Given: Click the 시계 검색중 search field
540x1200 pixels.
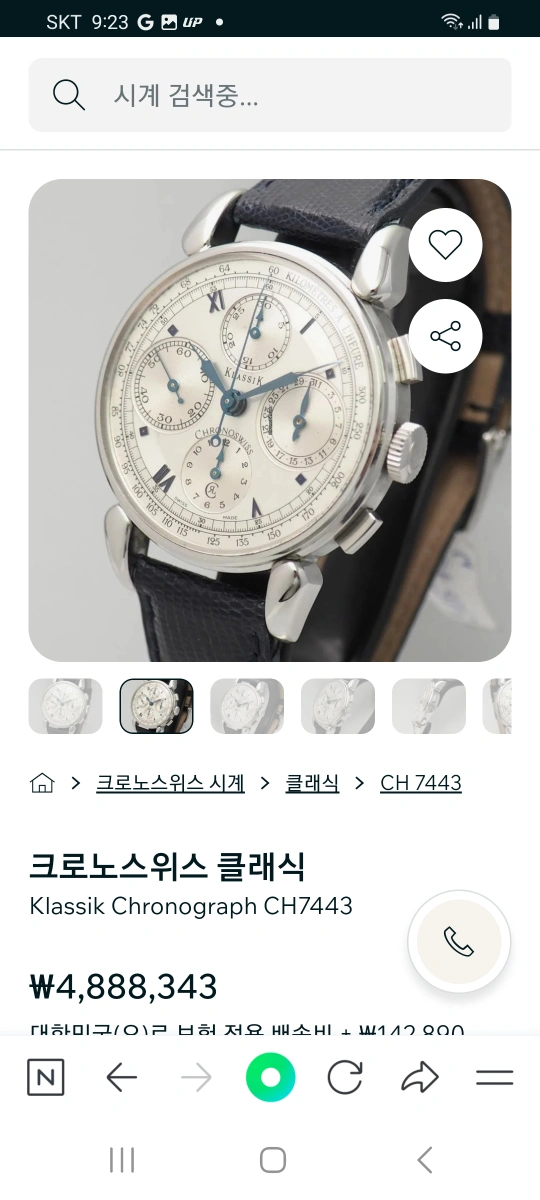Looking at the screenshot, I should pos(270,95).
